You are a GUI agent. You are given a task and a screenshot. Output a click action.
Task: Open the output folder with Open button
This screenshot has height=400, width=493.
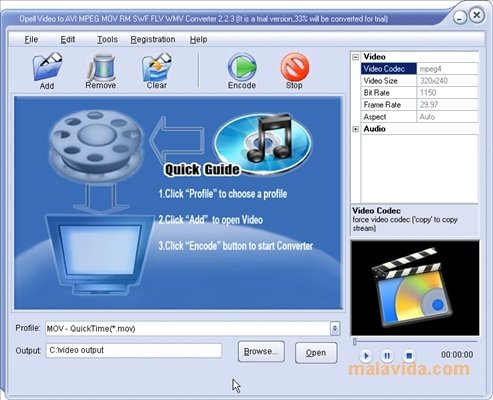click(x=316, y=352)
